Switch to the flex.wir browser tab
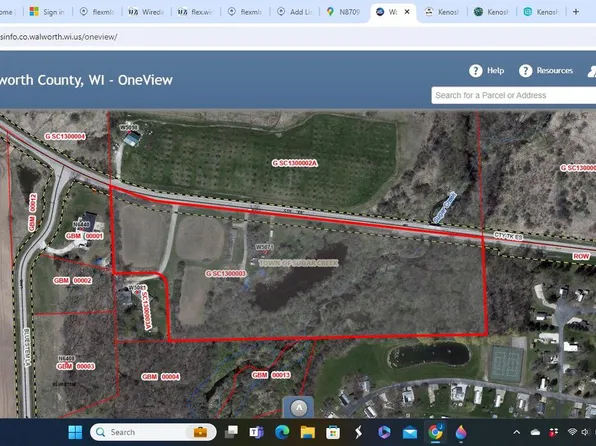The image size is (596, 446). pos(196,12)
